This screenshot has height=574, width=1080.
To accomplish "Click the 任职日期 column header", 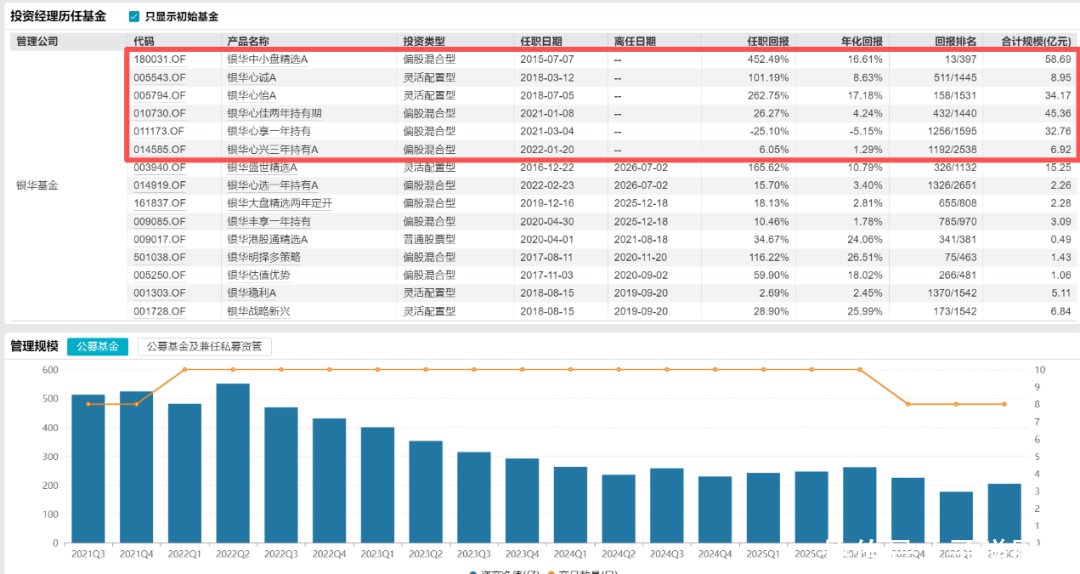I will 541,41.
